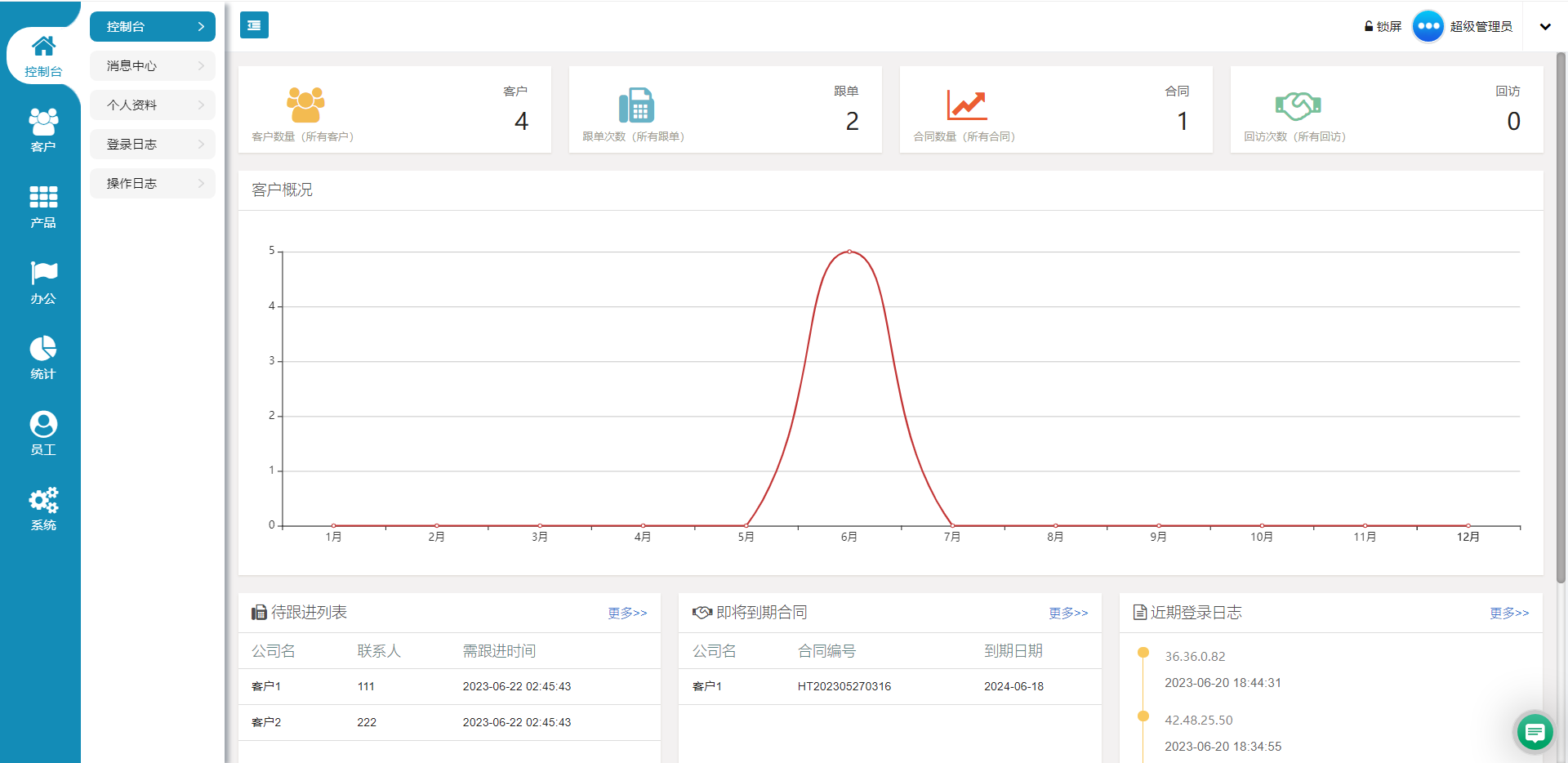
Task: Click the 需跟进时间 column header
Action: (x=499, y=651)
